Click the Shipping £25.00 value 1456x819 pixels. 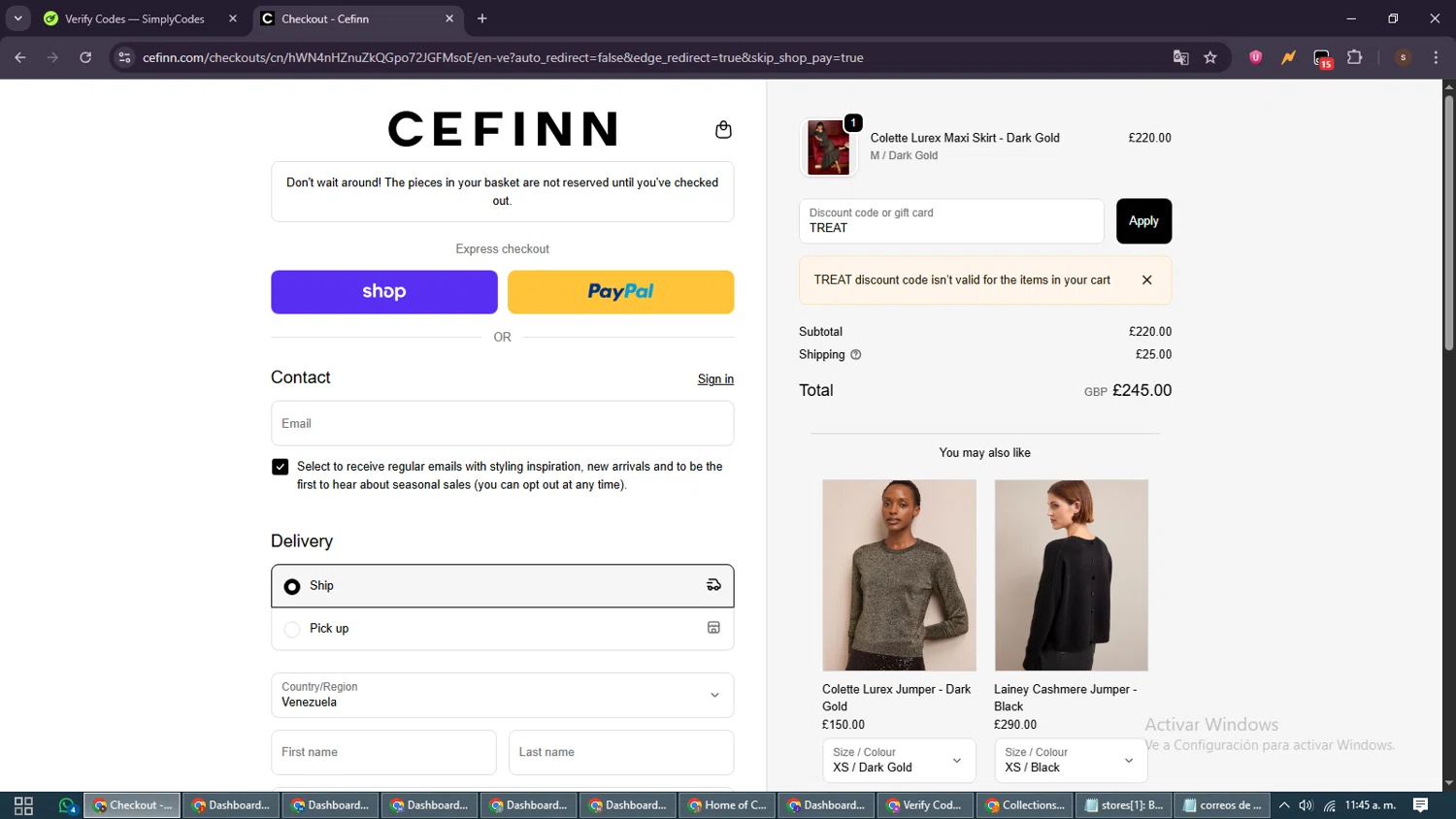[x=1153, y=355]
